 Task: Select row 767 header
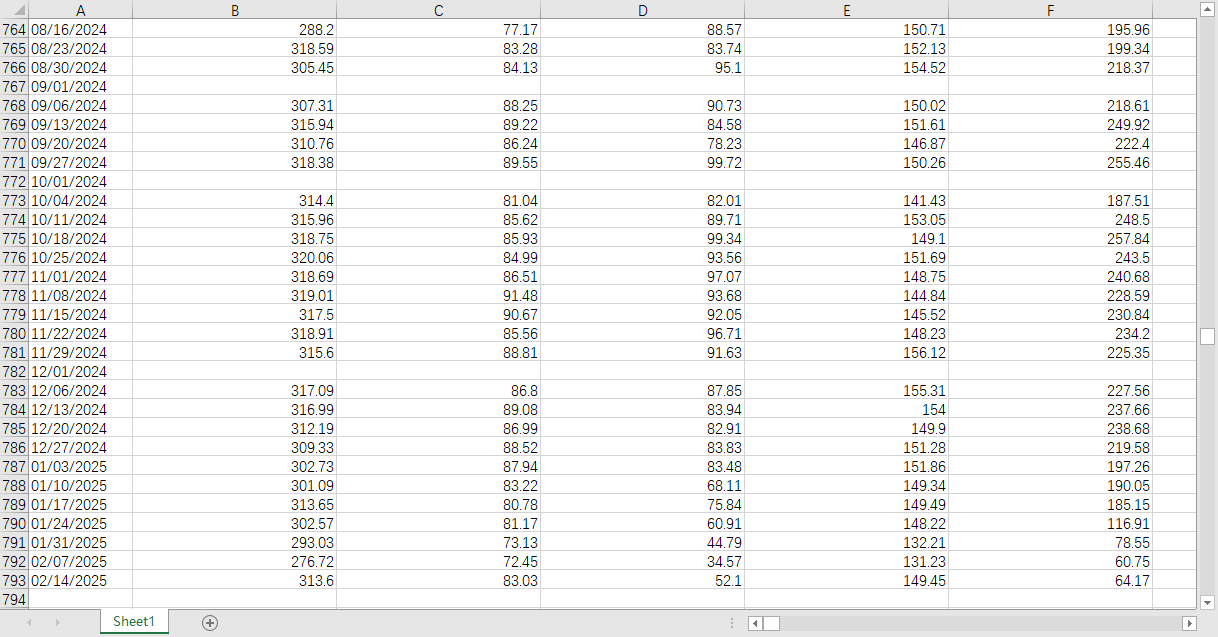14,87
